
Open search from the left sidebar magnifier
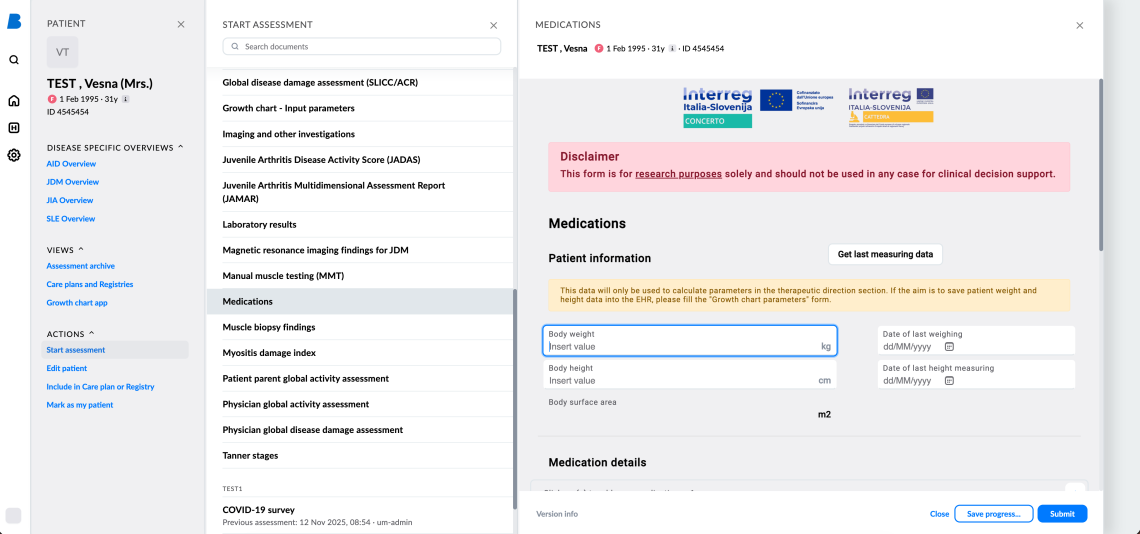(14, 60)
